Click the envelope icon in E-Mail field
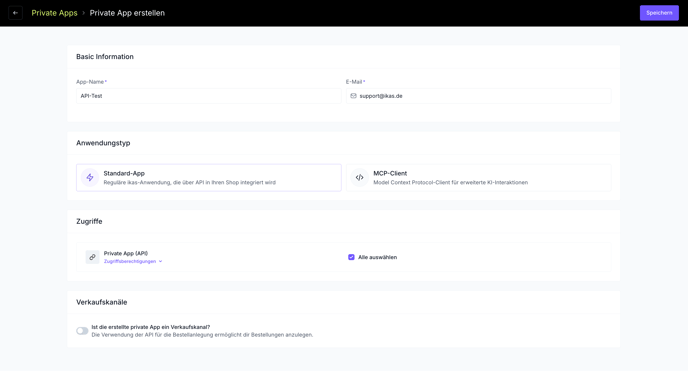The image size is (688, 371). pyautogui.click(x=353, y=96)
